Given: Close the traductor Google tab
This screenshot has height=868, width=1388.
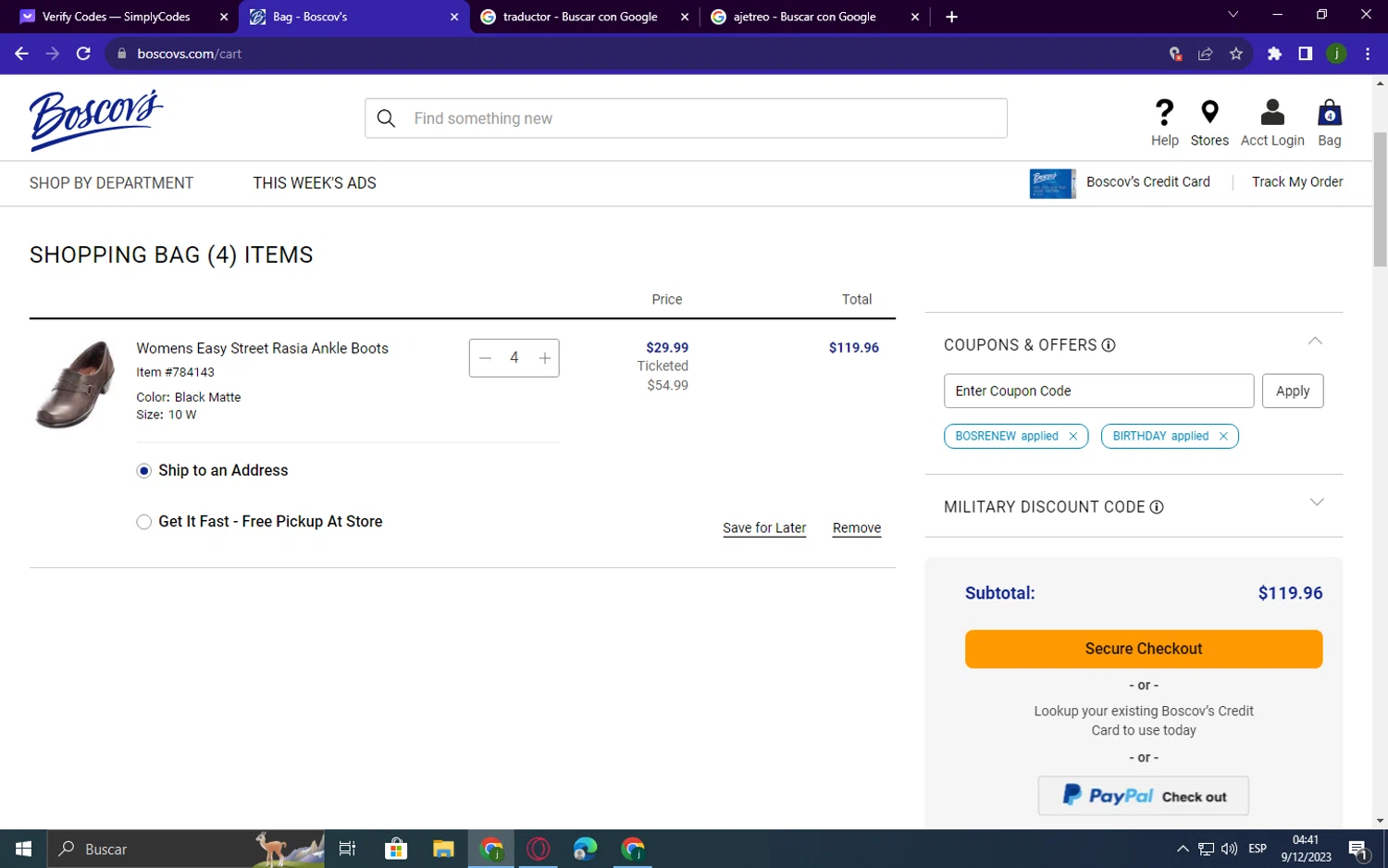Looking at the screenshot, I should (x=685, y=17).
